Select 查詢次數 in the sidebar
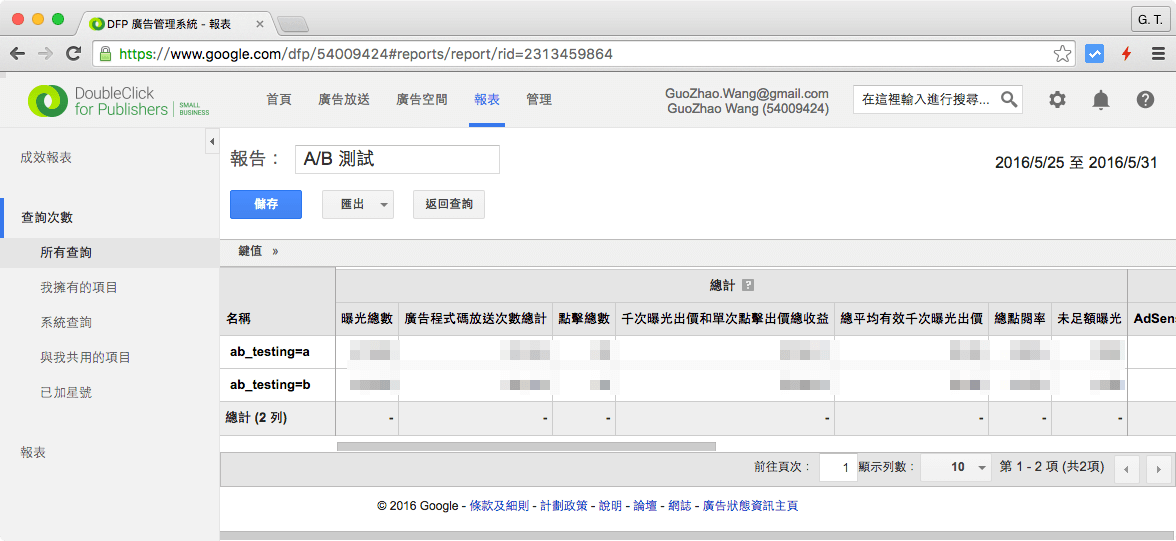This screenshot has width=1176, height=541. [46, 218]
